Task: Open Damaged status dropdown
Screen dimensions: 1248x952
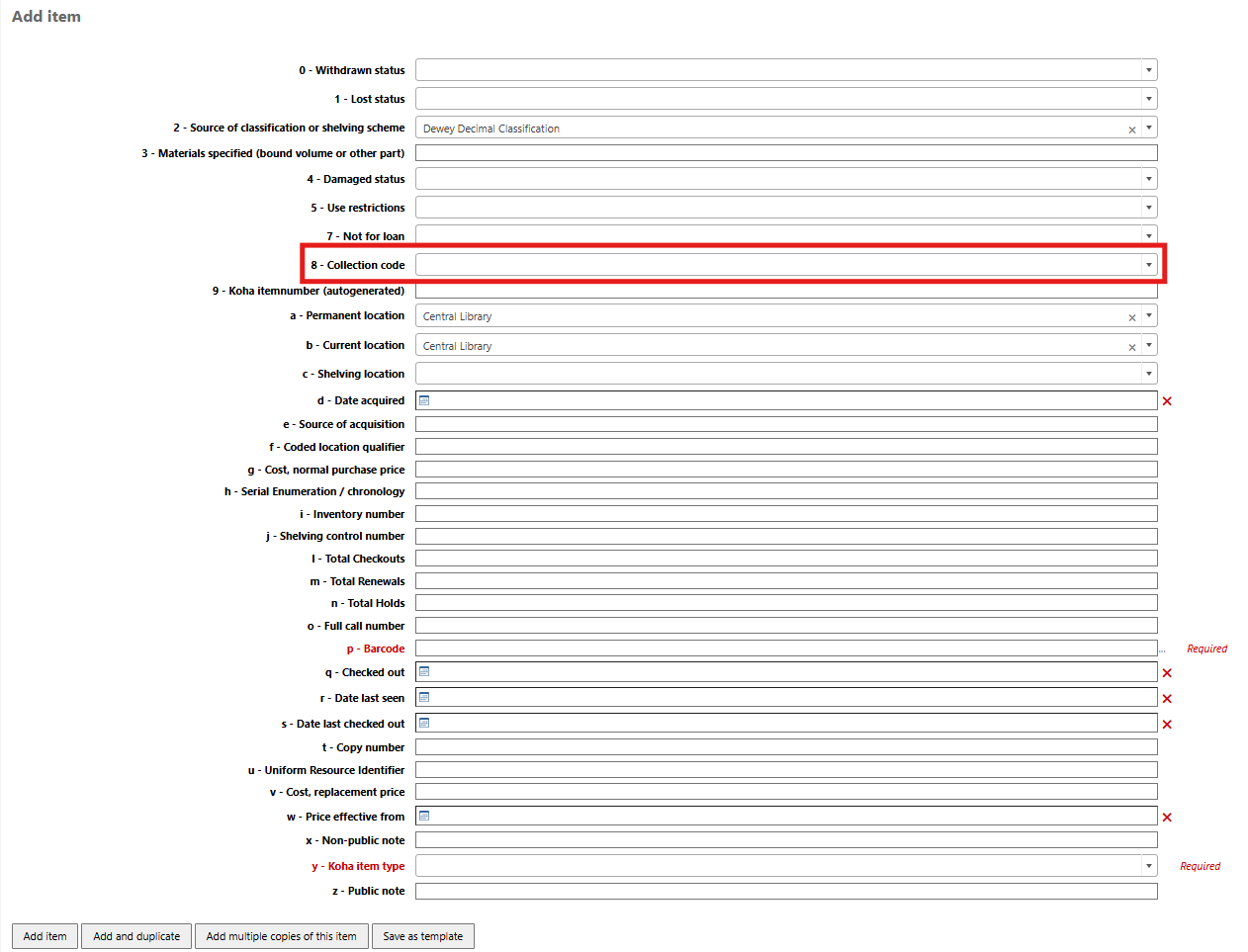Action: pyautogui.click(x=786, y=179)
